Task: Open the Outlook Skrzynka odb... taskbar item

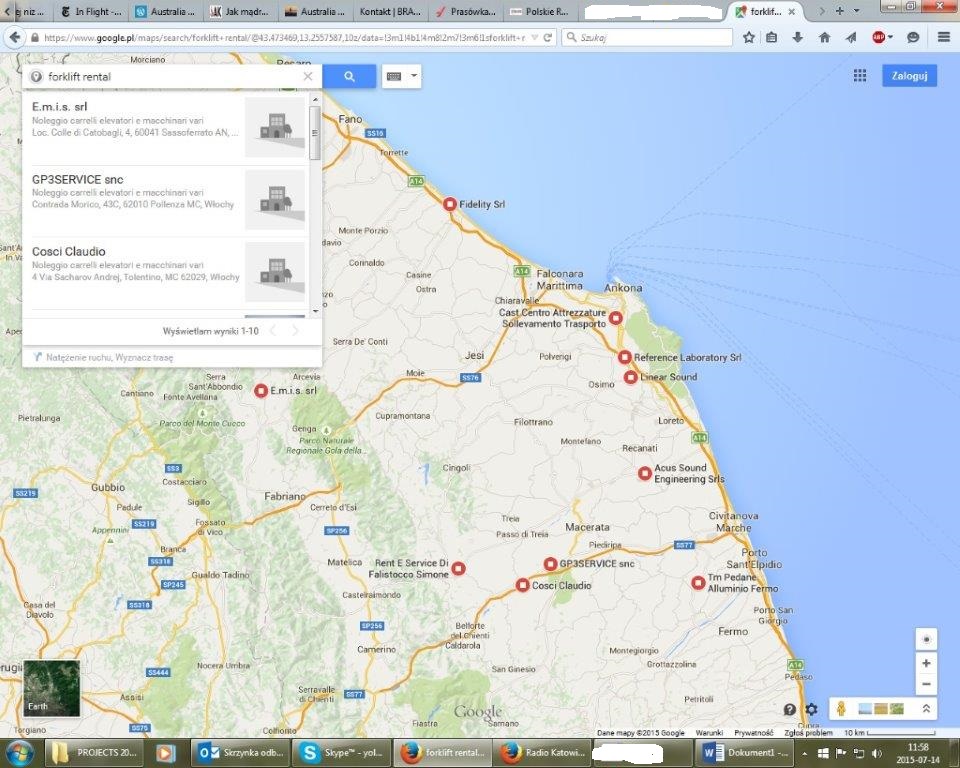Action: click(241, 753)
